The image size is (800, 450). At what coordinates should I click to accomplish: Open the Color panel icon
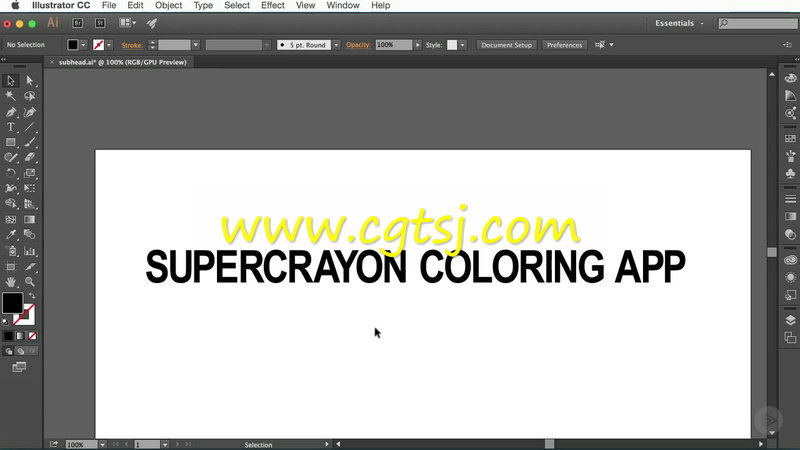[790, 78]
